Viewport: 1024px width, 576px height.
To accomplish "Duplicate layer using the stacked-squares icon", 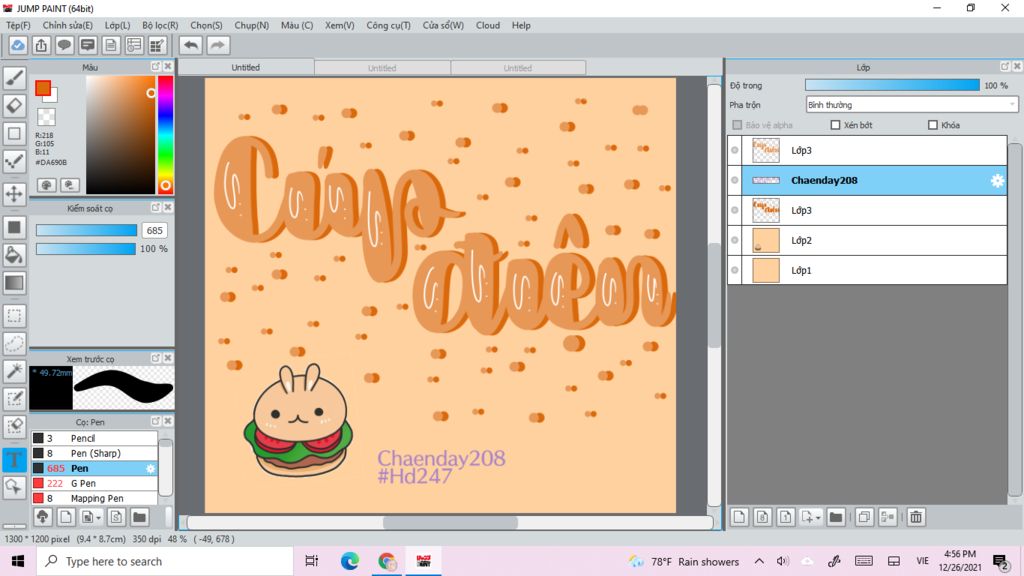I will (863, 517).
